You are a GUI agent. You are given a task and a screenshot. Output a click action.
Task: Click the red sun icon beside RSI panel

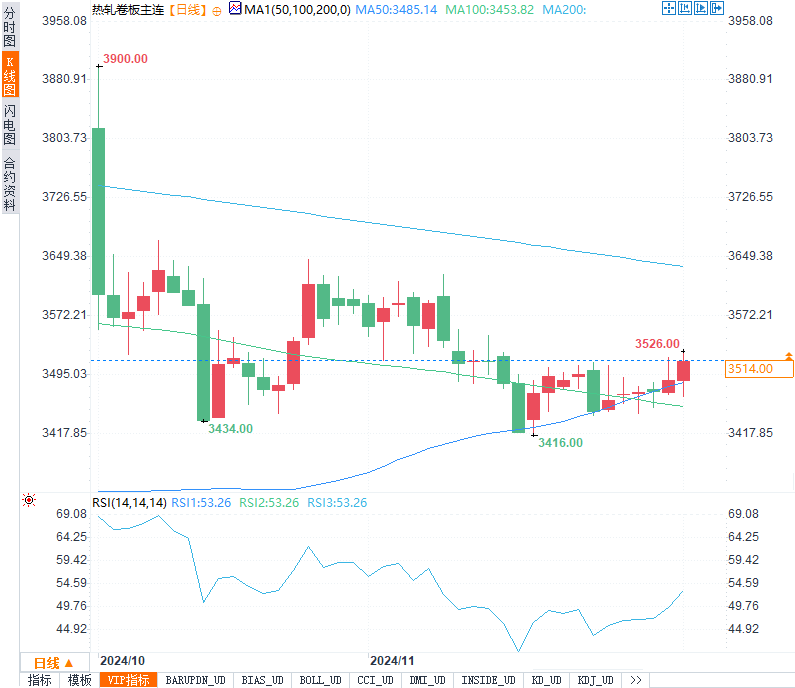click(29, 500)
